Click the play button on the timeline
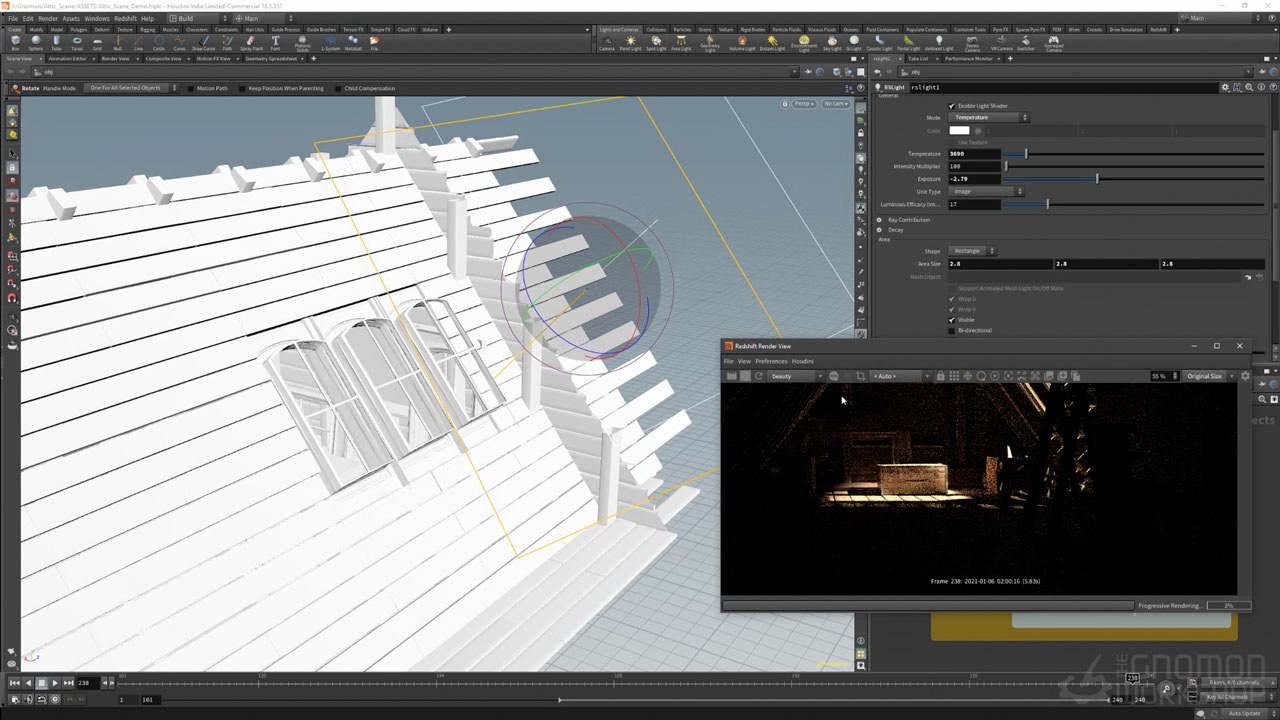 (x=54, y=683)
